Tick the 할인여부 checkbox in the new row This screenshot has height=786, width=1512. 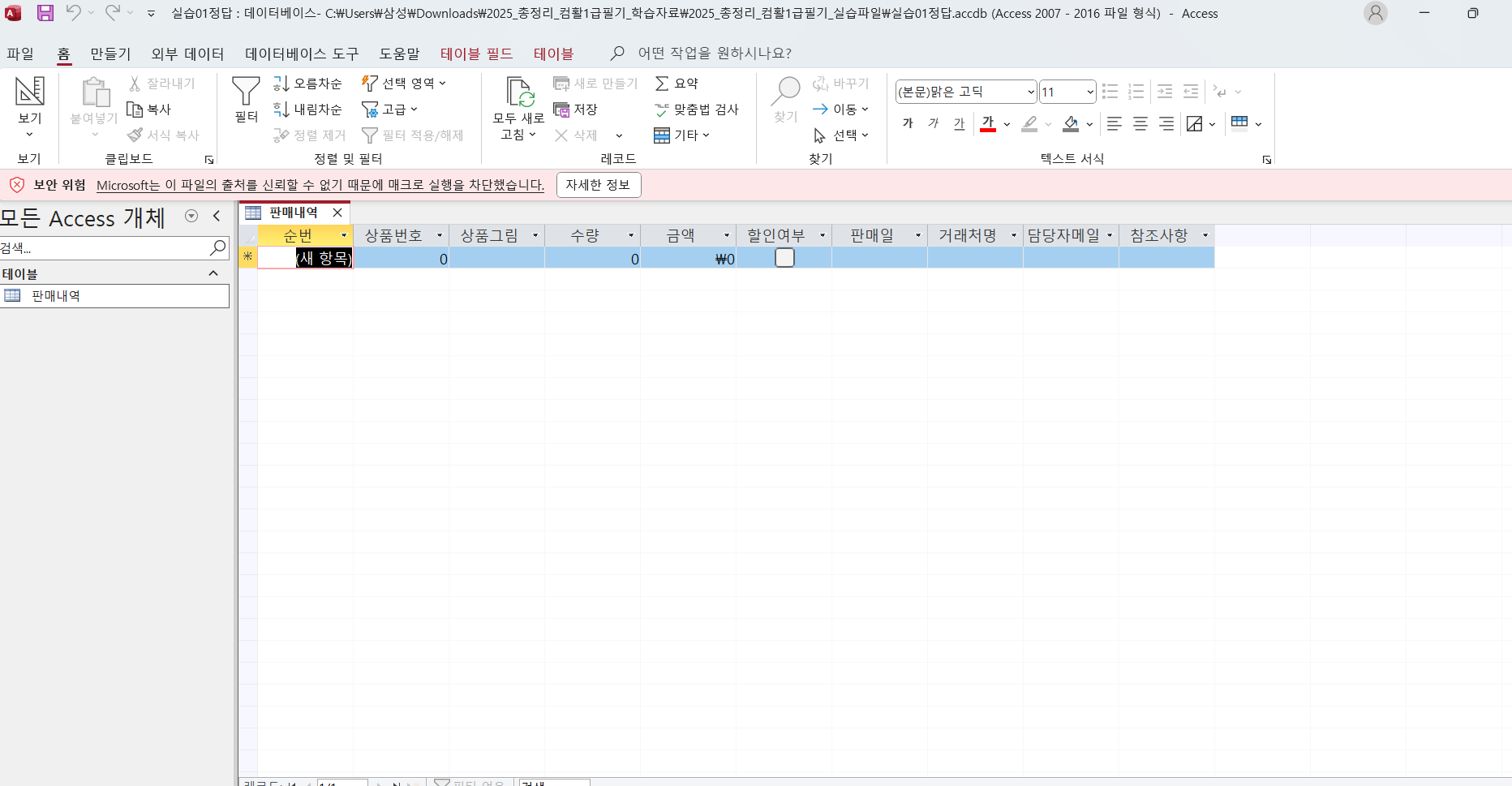[784, 258]
